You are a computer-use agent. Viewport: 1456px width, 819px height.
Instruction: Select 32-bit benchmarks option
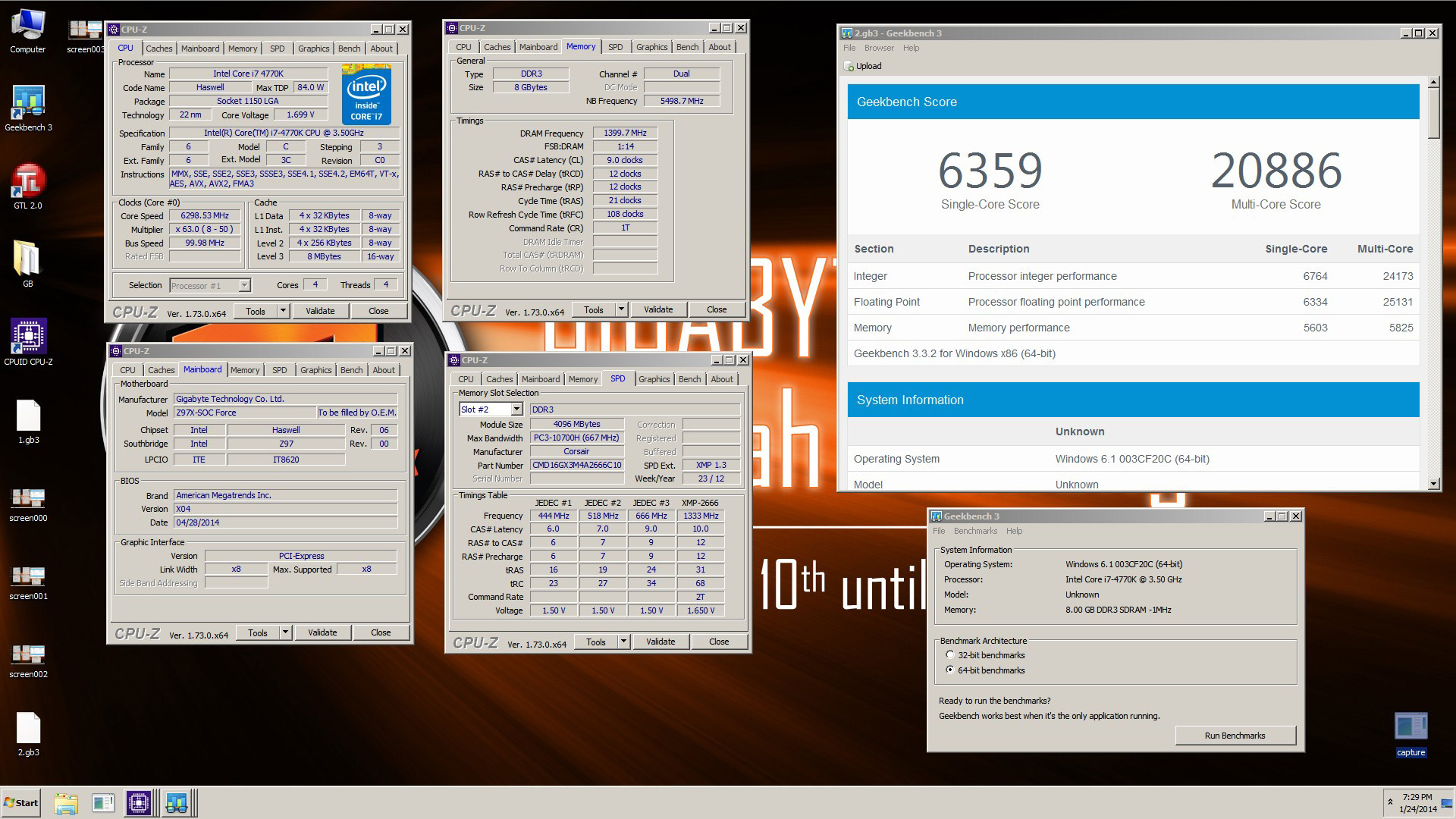click(x=950, y=655)
